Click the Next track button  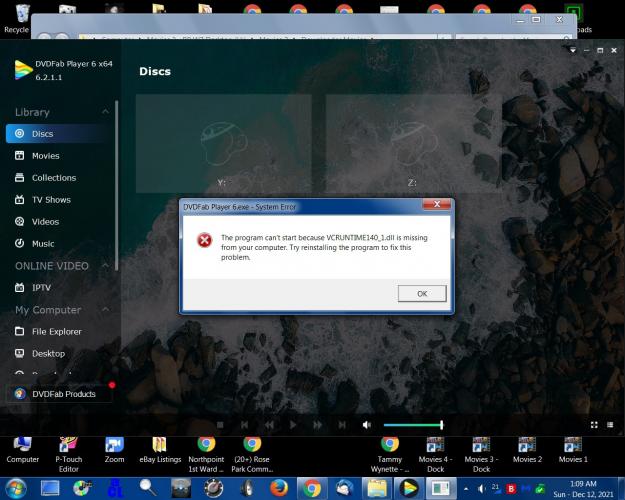(342, 425)
